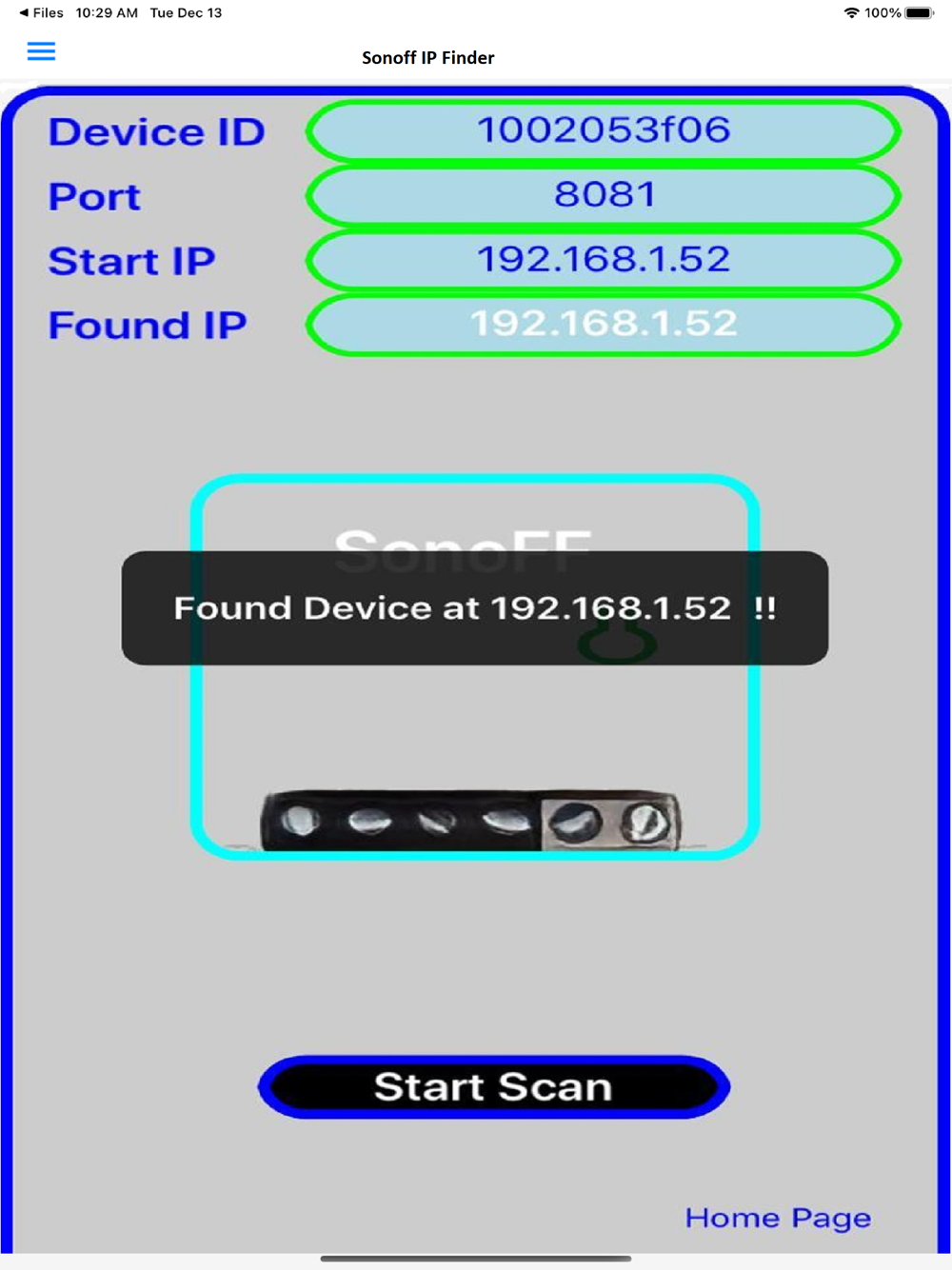Tap the home indicator bar at bottom
The image size is (952, 1270).
coord(476,1259)
